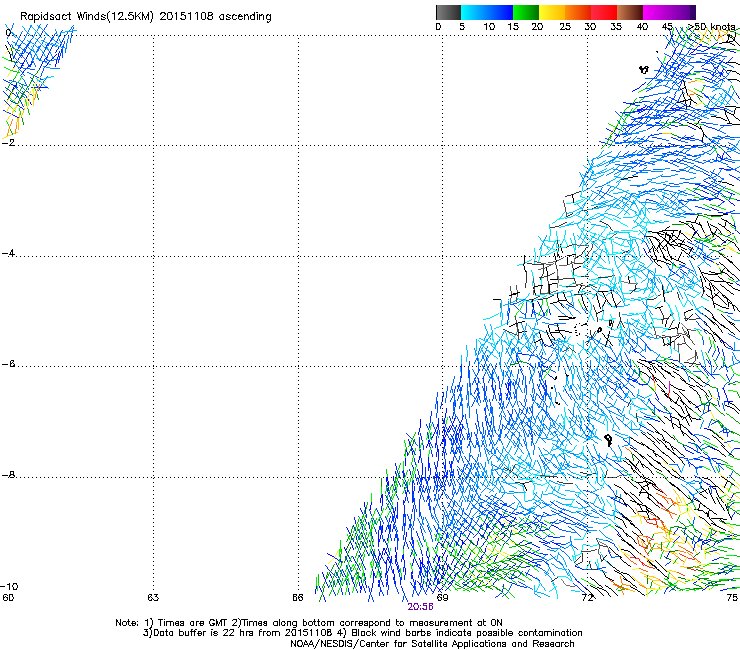Click the 'Rapidscat Winds(12.5KM)' title text
740x650 pixels.
(87, 17)
